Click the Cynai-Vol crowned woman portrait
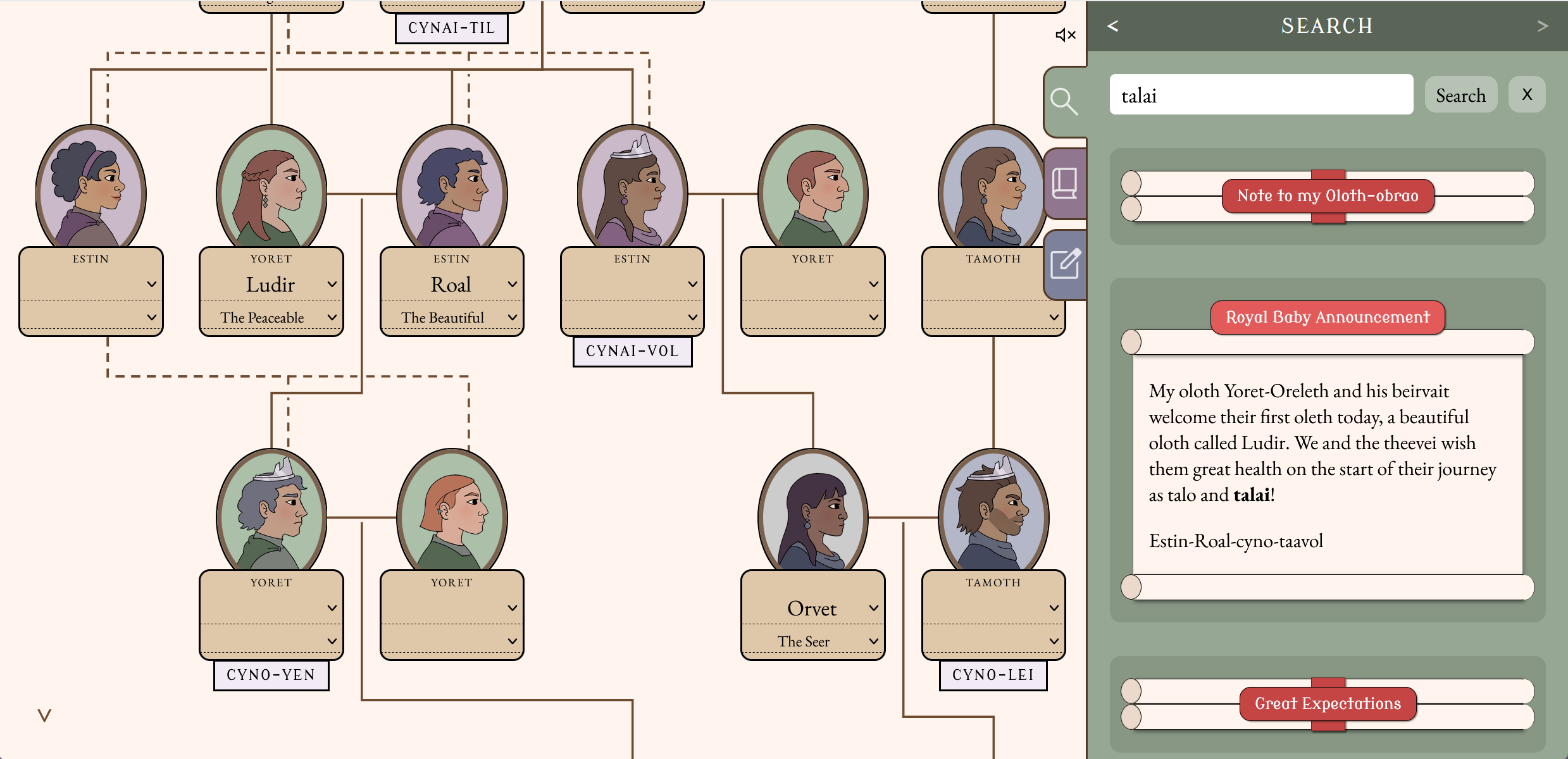This screenshot has height=759, width=1568. 632,190
